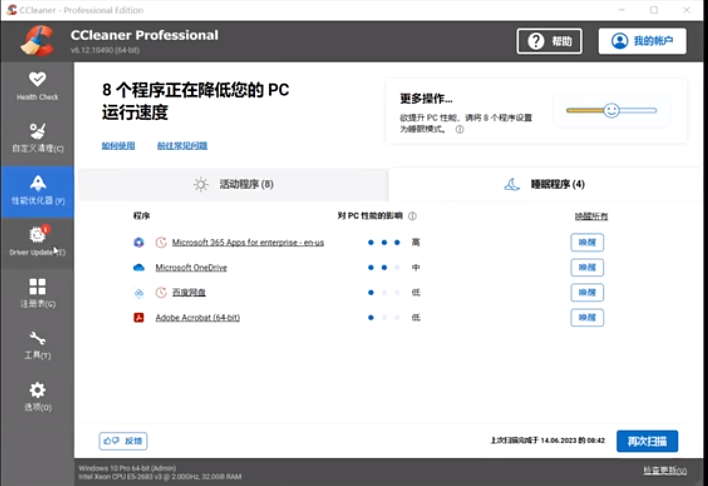708x486 pixels.
Task: Click the CCleaner logo in header
Action: pyautogui.click(x=37, y=41)
